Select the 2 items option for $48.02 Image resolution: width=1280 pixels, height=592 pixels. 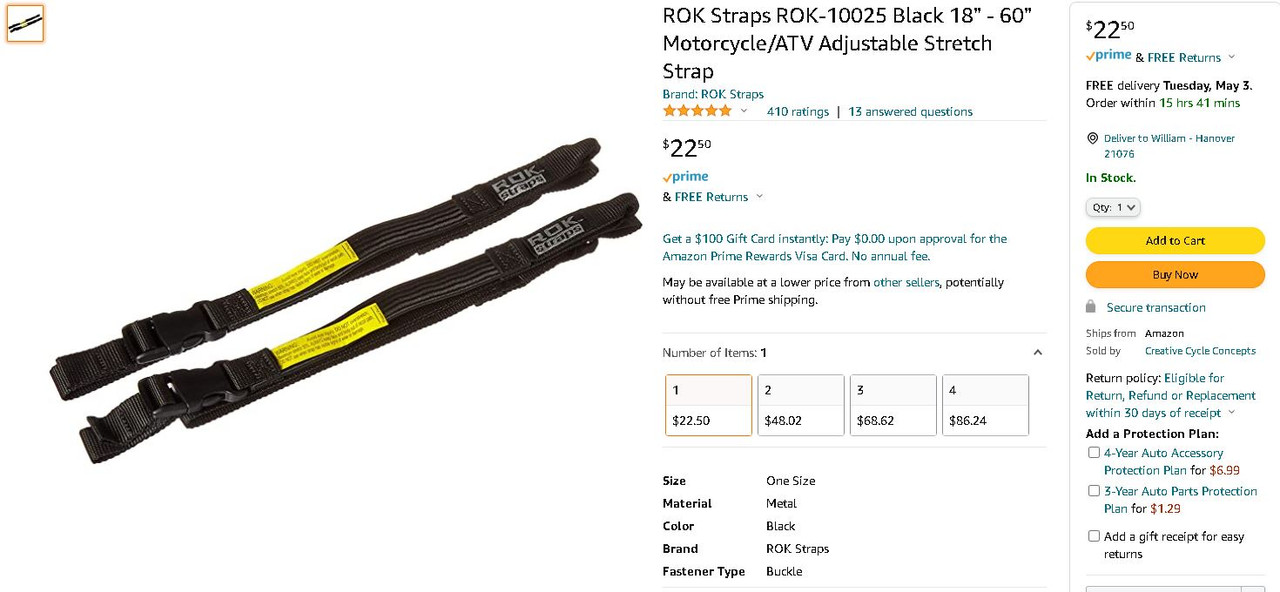(x=801, y=405)
